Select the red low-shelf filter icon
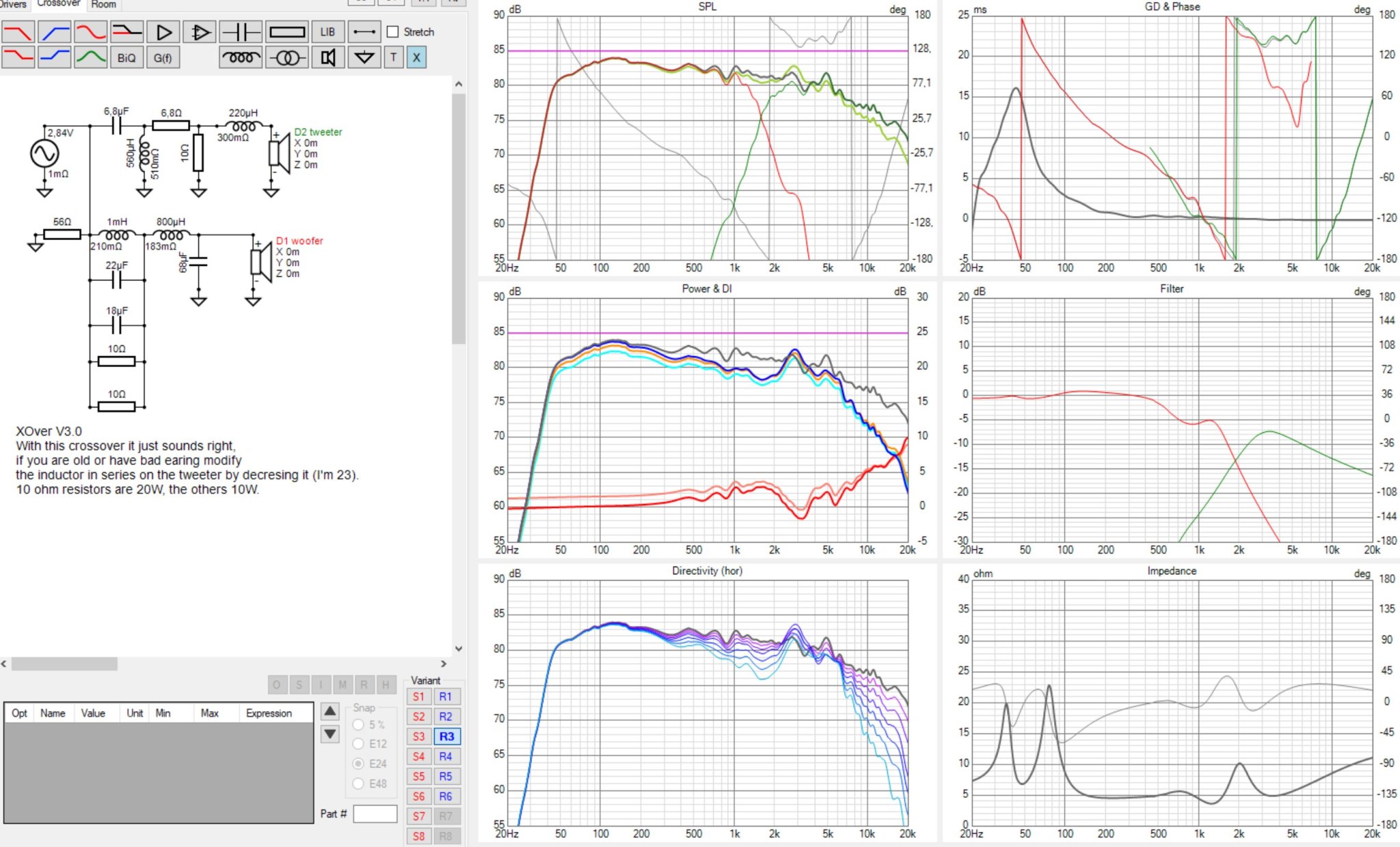Screen dimensions: 1400x847 (18, 57)
